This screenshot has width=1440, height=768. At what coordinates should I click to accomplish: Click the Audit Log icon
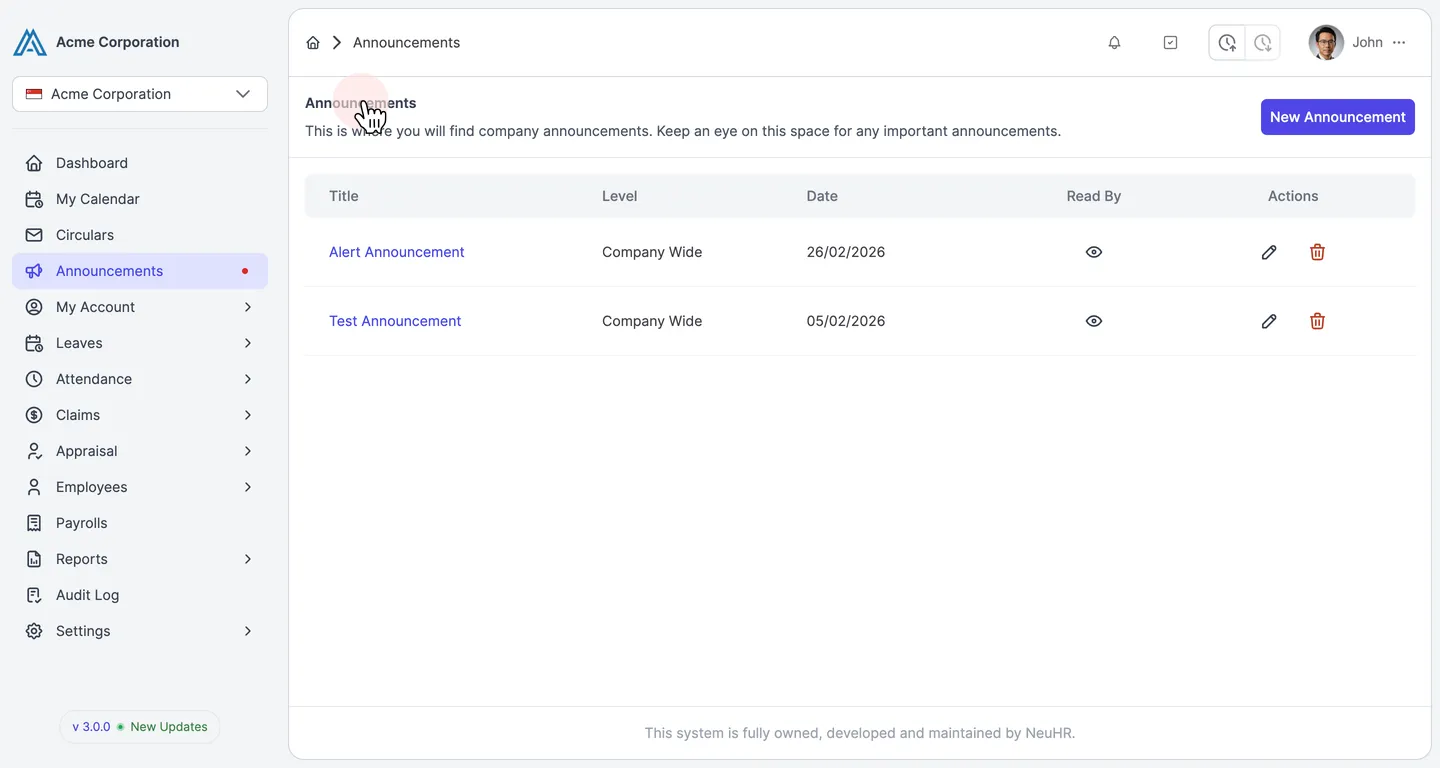coord(34,595)
